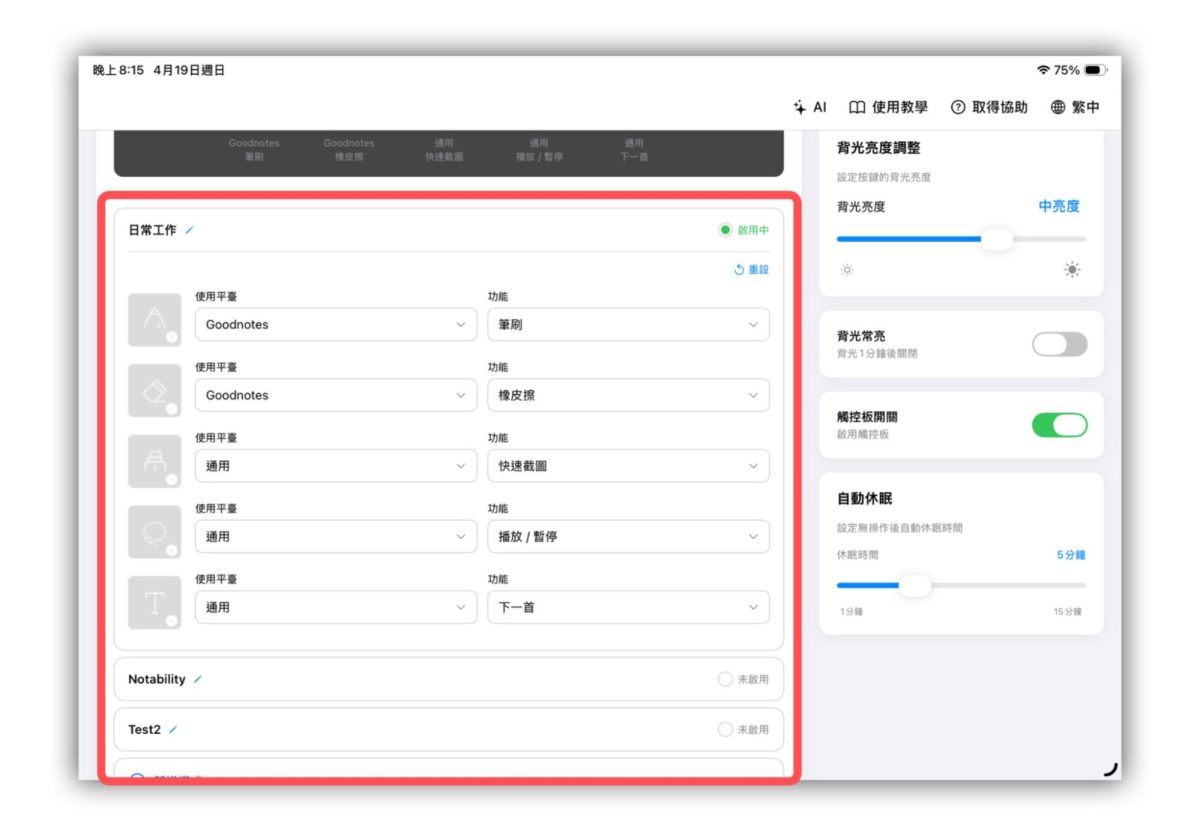
Task: Click the 重設 reset button
Action: [752, 270]
